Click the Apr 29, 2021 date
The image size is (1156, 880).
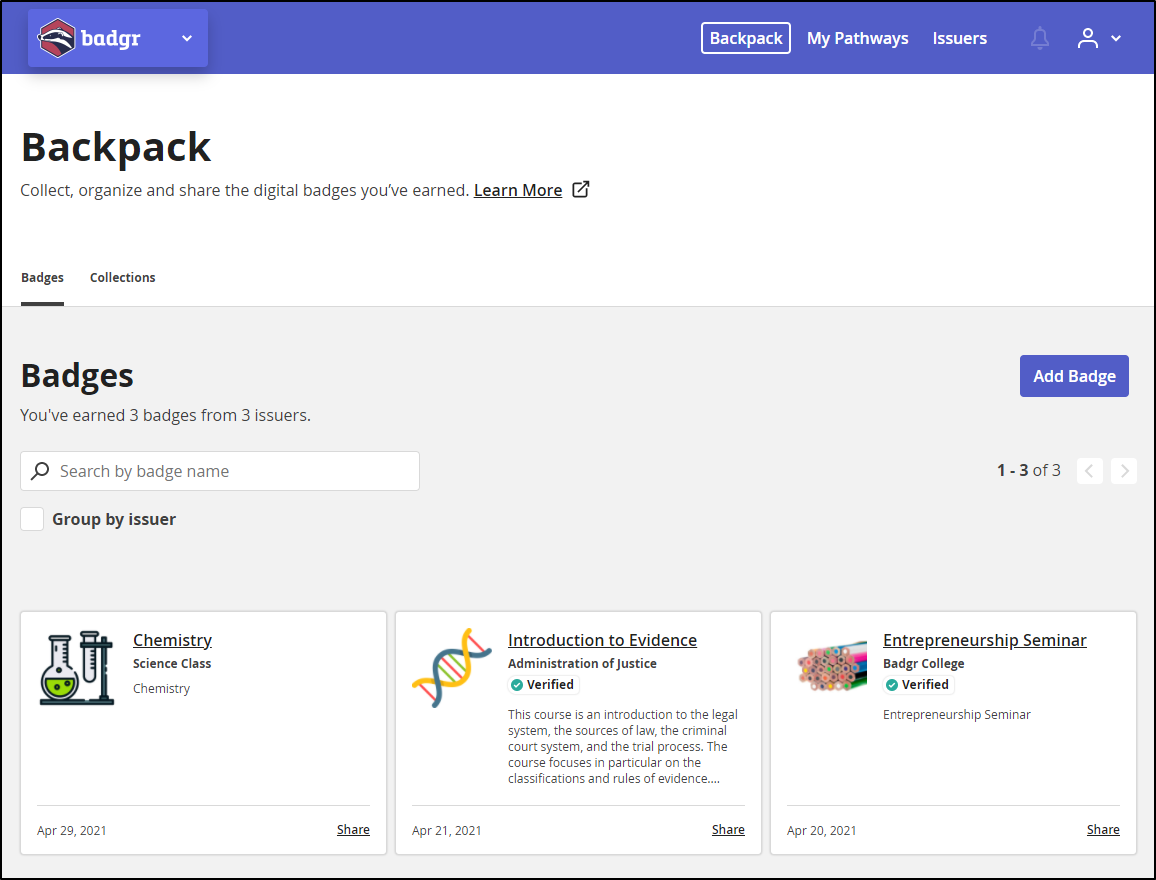(72, 831)
